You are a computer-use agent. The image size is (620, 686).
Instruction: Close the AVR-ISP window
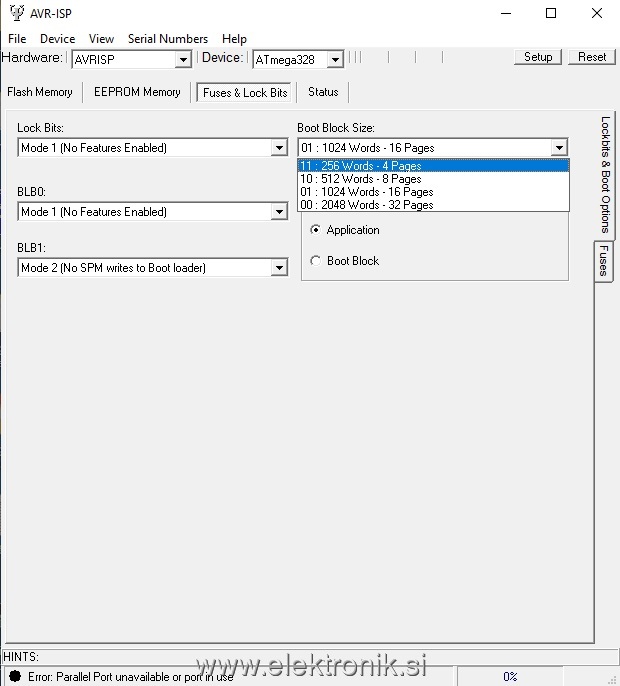pyautogui.click(x=597, y=13)
